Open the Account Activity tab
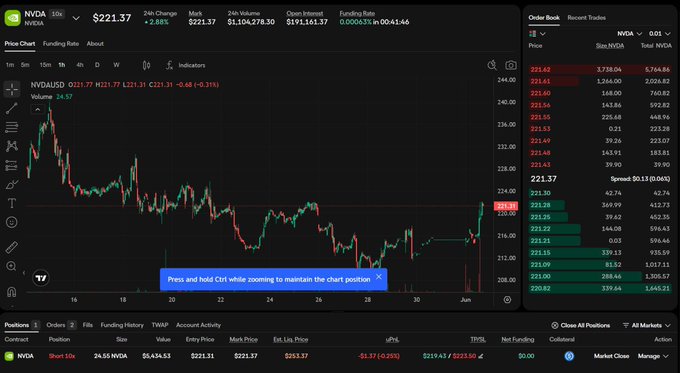Viewport: 680px width, 373px height. [x=198, y=325]
